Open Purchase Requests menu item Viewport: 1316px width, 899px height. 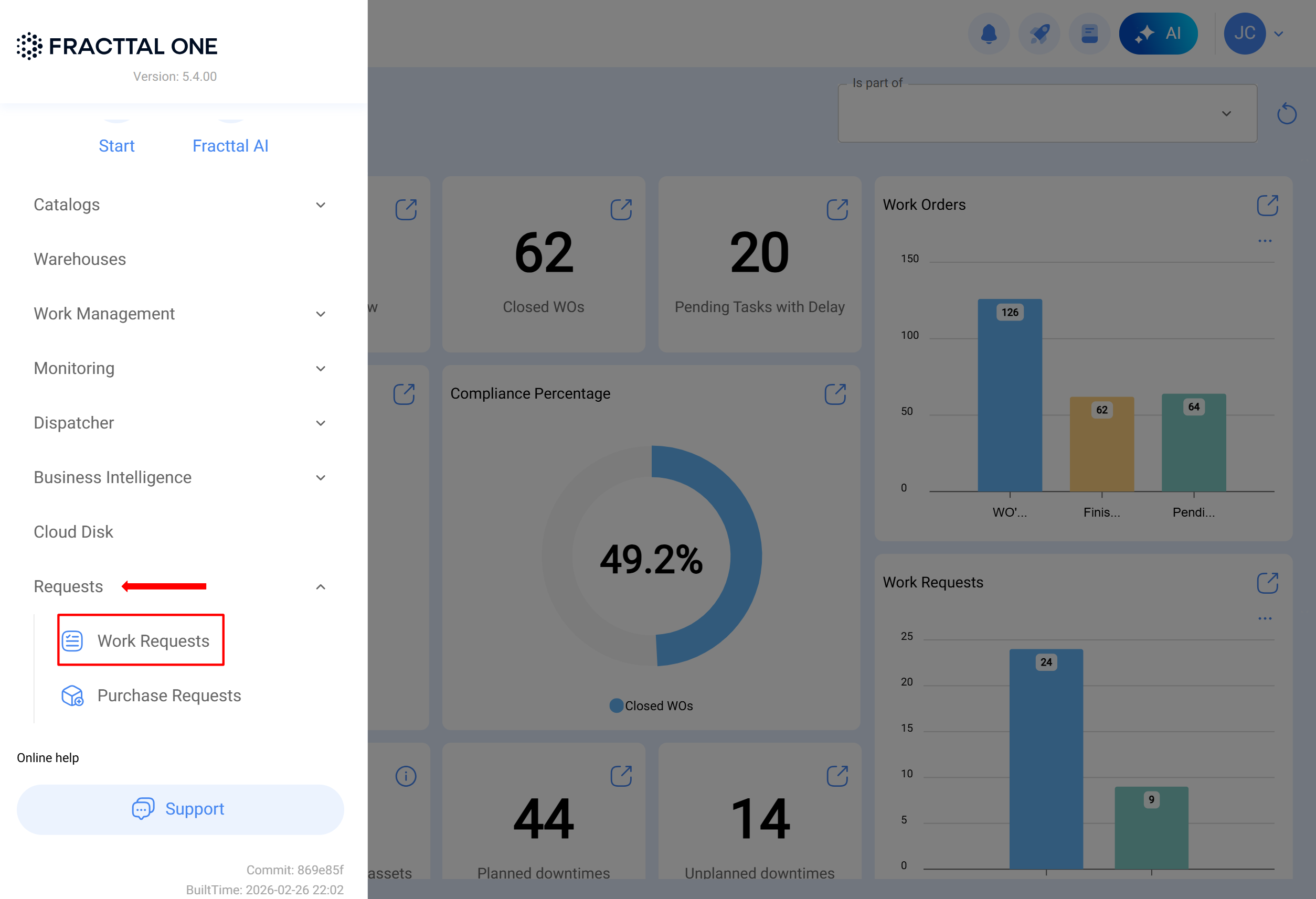(x=169, y=695)
